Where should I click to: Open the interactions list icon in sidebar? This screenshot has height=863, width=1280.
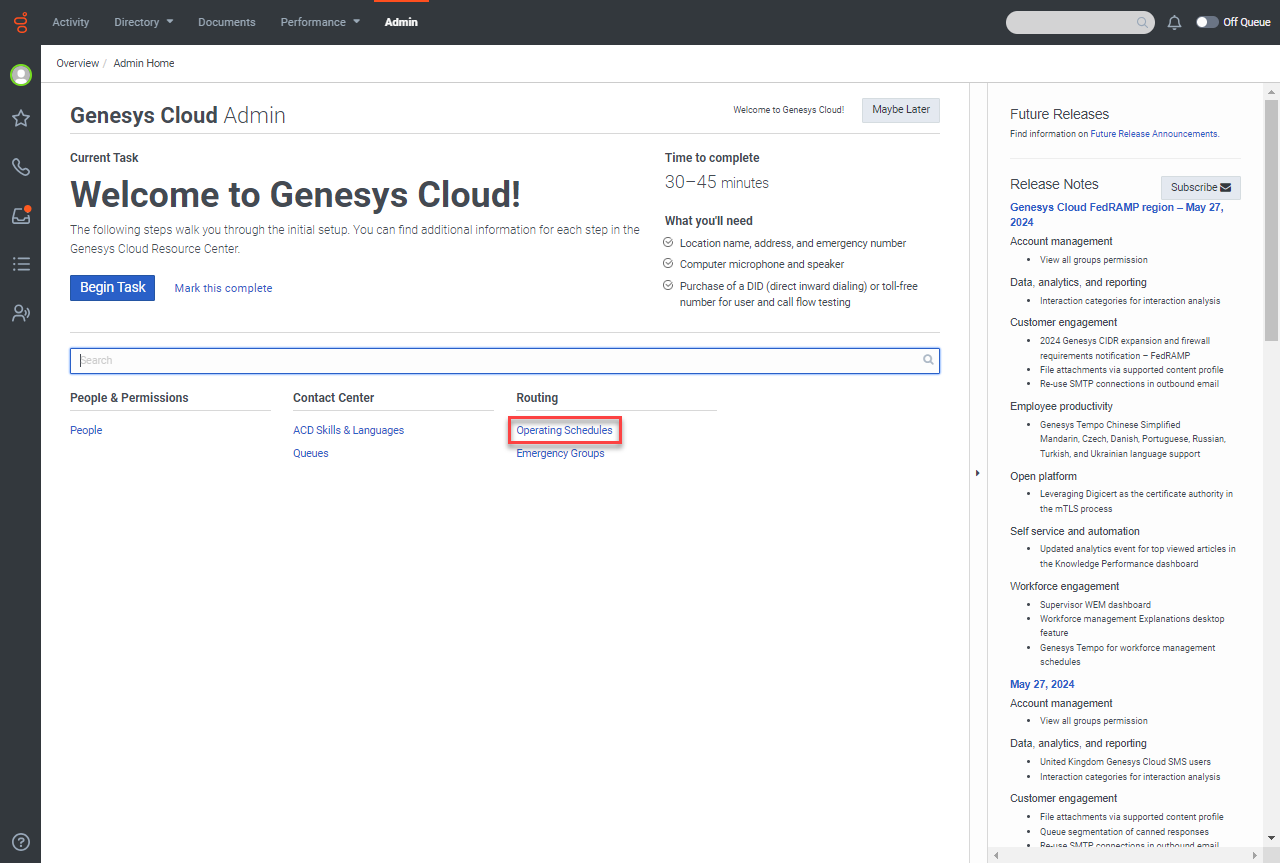coord(20,264)
